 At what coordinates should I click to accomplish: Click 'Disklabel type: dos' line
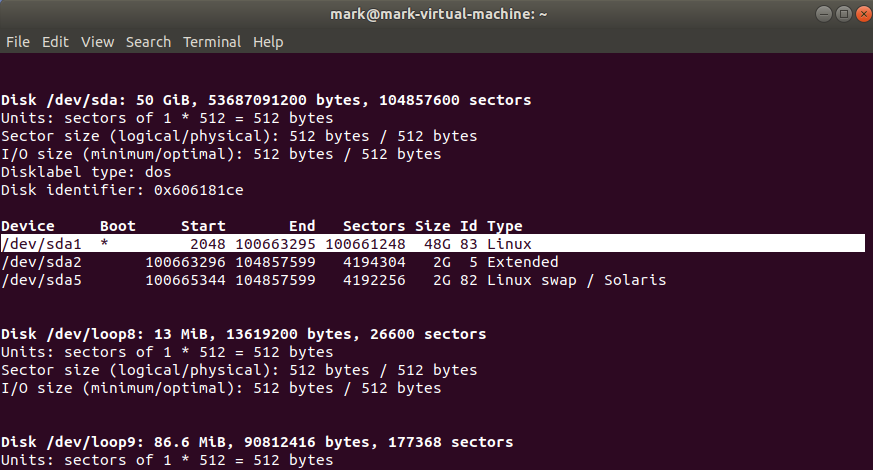pyautogui.click(x=86, y=172)
